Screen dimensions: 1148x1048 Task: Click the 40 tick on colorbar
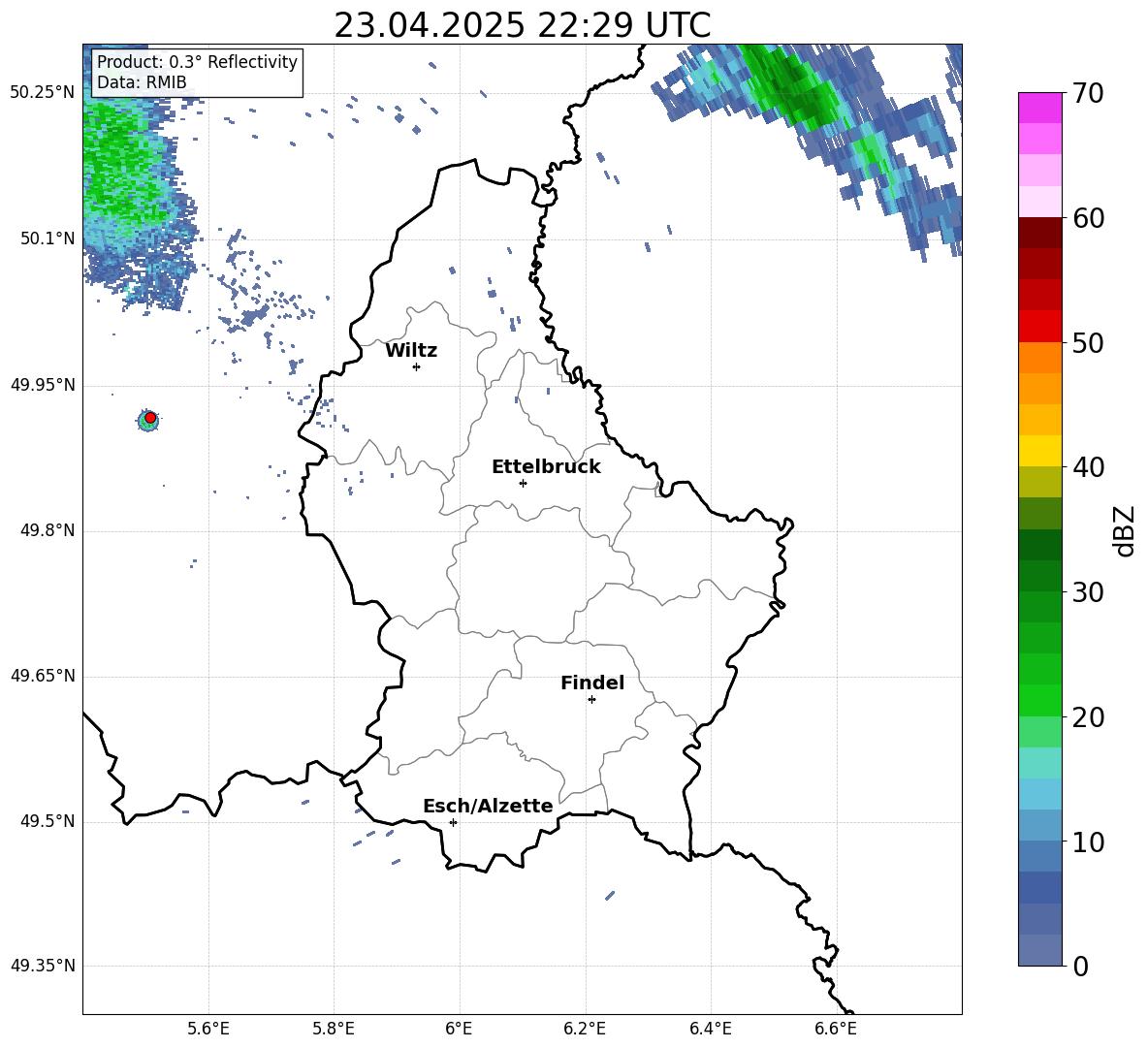pos(1088,467)
